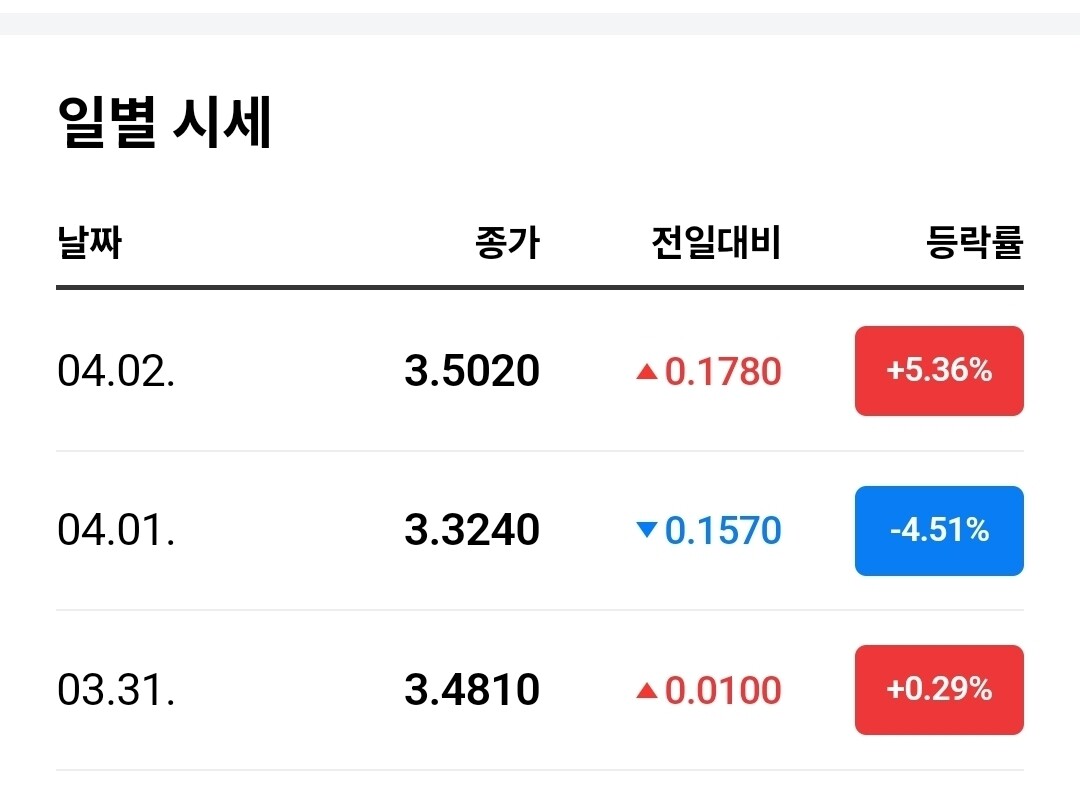This screenshot has height=789, width=1080.
Task: Tap the +5.36% change badge
Action: (939, 371)
